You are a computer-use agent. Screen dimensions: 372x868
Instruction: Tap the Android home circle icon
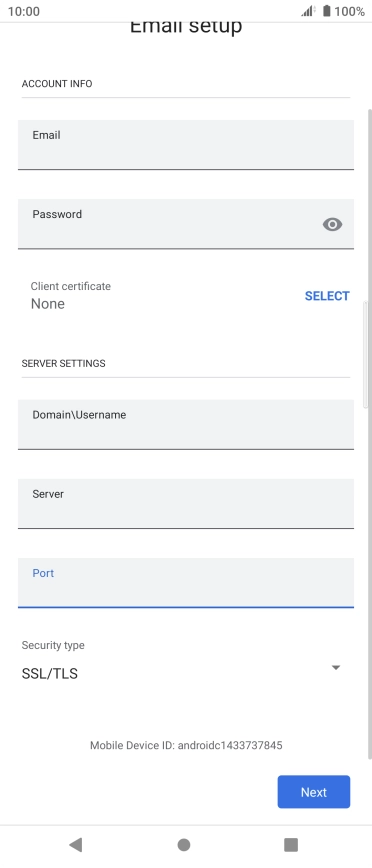[184, 844]
